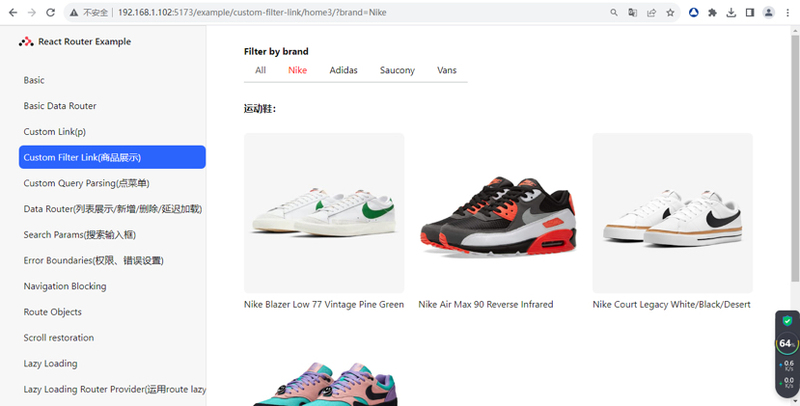
Task: Click the blue circular extension icon
Action: click(693, 13)
